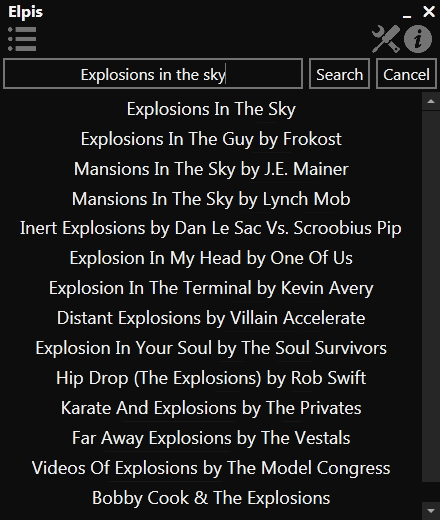Viewport: 440px width, 520px height.
Task: Select Explosion In My Head result
Action: click(x=211, y=258)
